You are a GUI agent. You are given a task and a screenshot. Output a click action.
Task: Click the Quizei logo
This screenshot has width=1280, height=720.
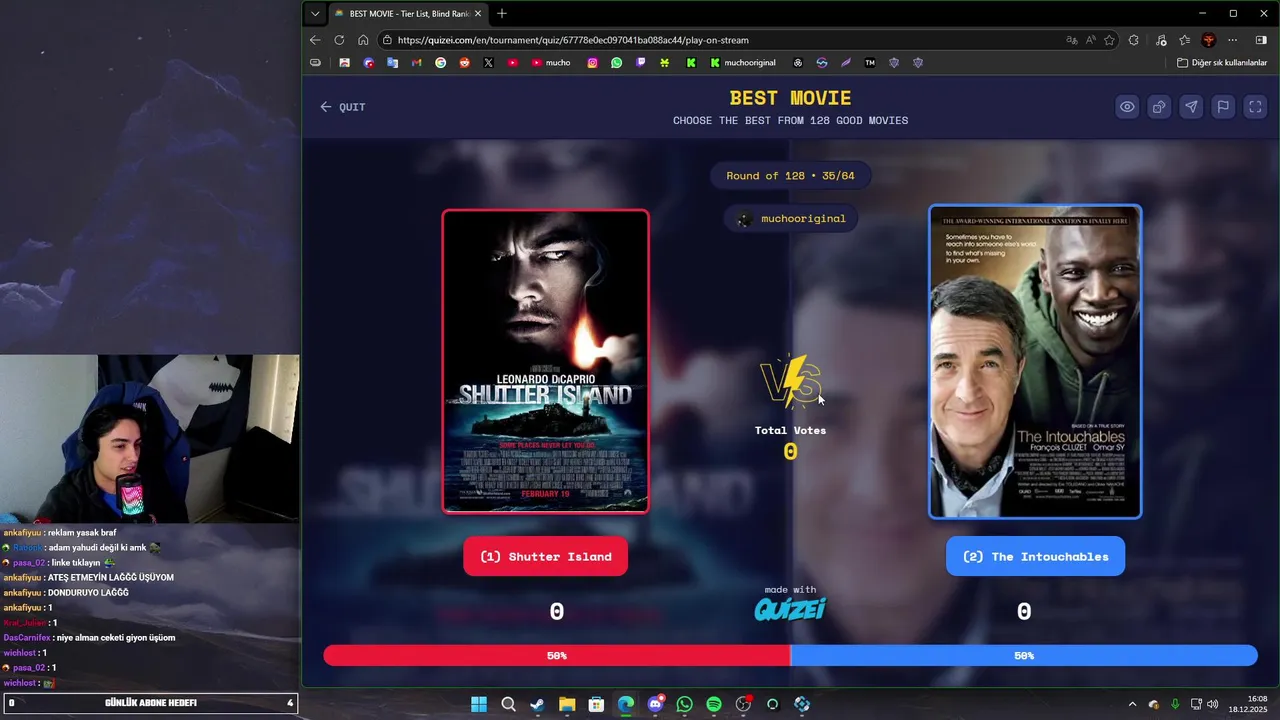tap(790, 609)
